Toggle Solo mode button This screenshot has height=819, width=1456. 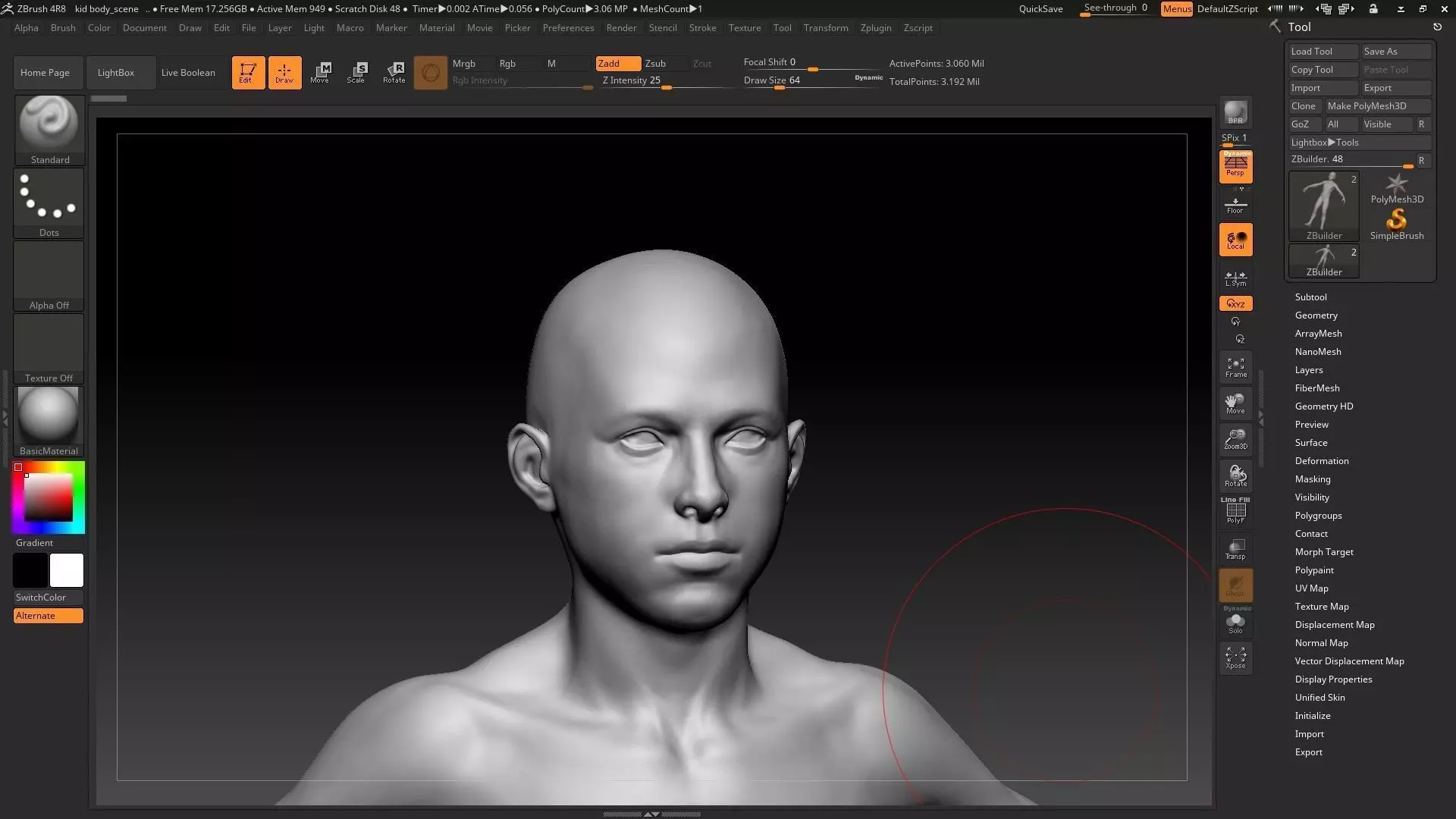(1235, 623)
